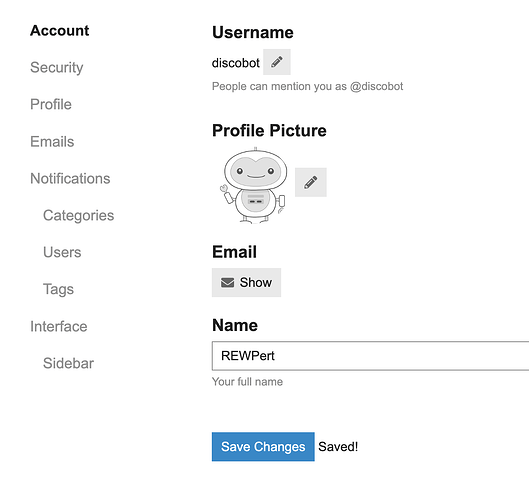Screen dimensions: 529x500
Task: Click the Name input field containing REWPert
Action: (x=370, y=356)
